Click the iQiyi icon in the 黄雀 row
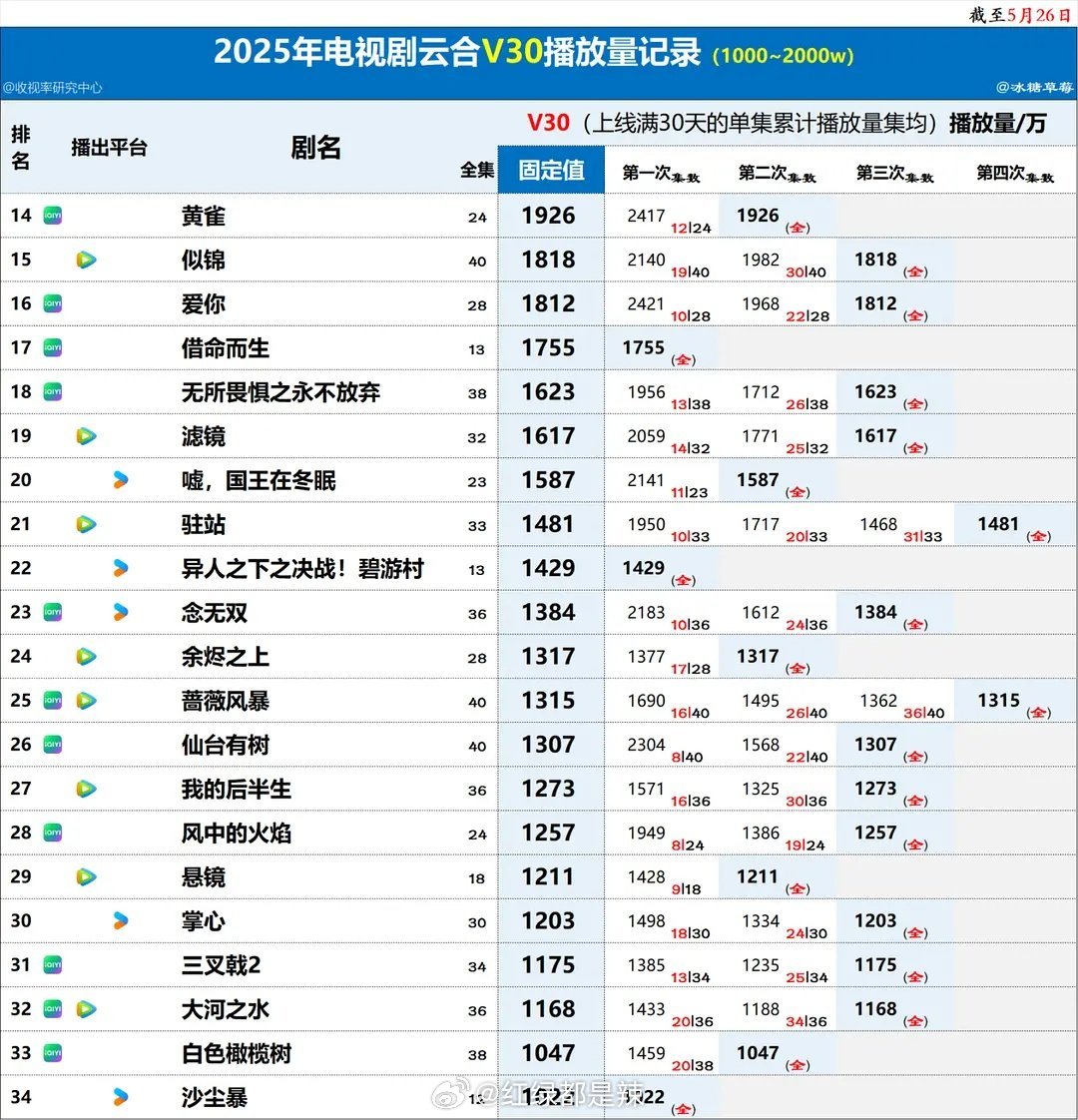This screenshot has height=1120, width=1078. point(52,215)
